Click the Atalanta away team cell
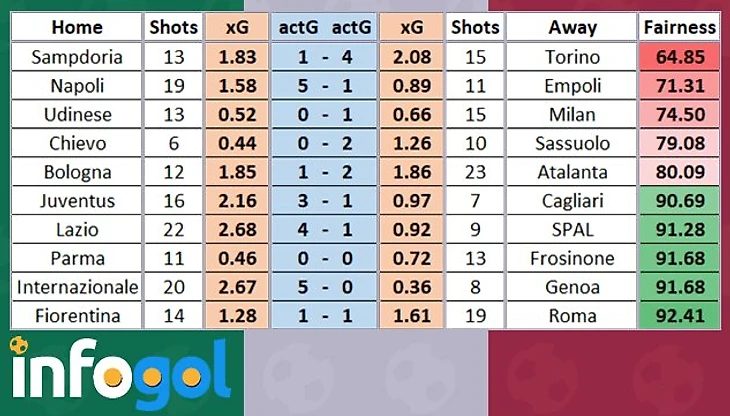 [571, 172]
